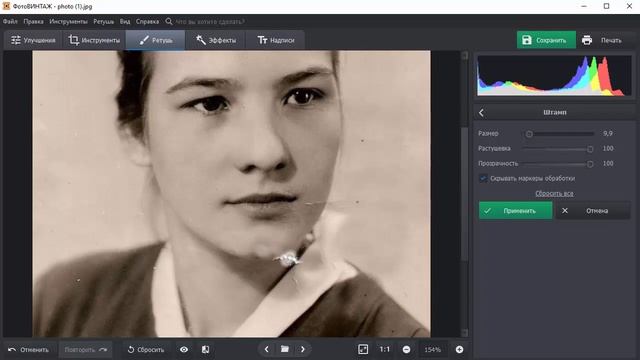Open the Справка menu
Viewport: 640px width, 360px height.
coord(147,22)
